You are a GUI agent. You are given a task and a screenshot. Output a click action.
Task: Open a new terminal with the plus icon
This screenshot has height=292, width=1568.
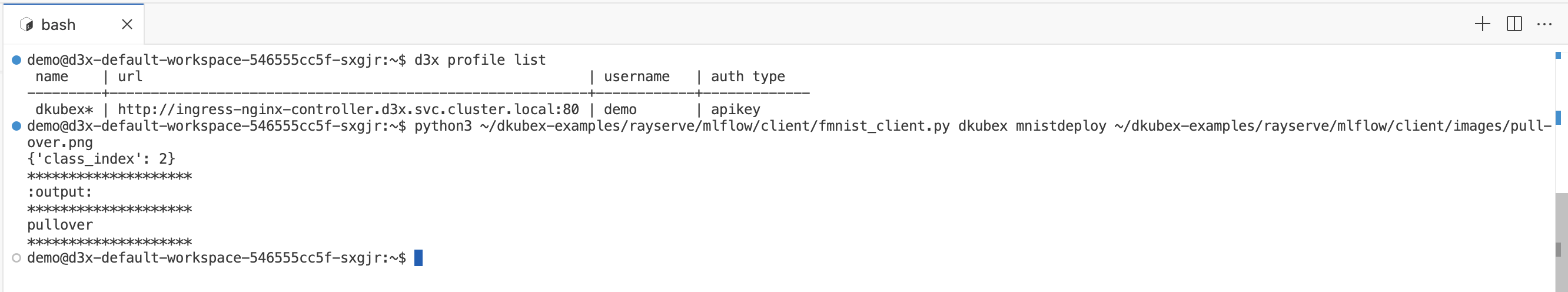(1482, 24)
